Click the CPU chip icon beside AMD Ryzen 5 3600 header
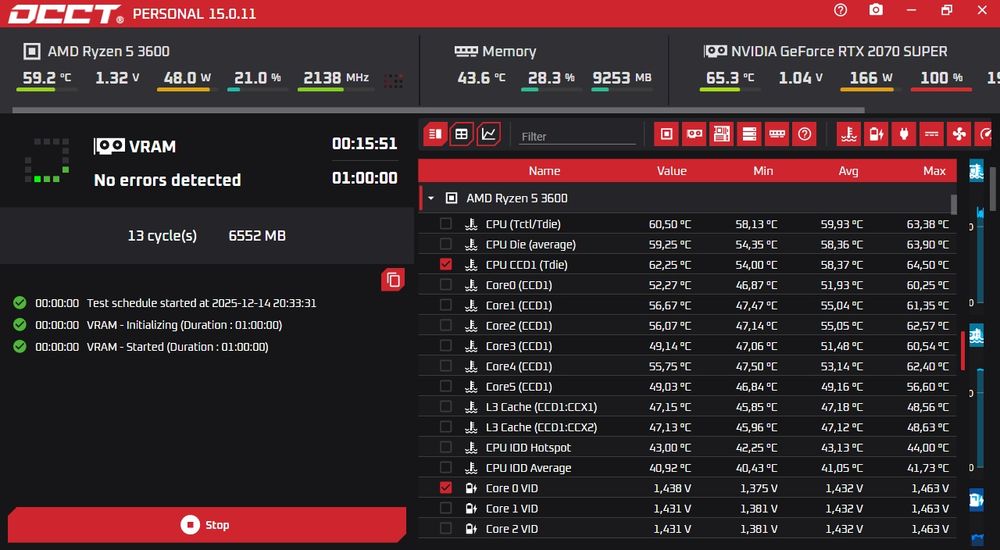1000x550 pixels. [31, 51]
